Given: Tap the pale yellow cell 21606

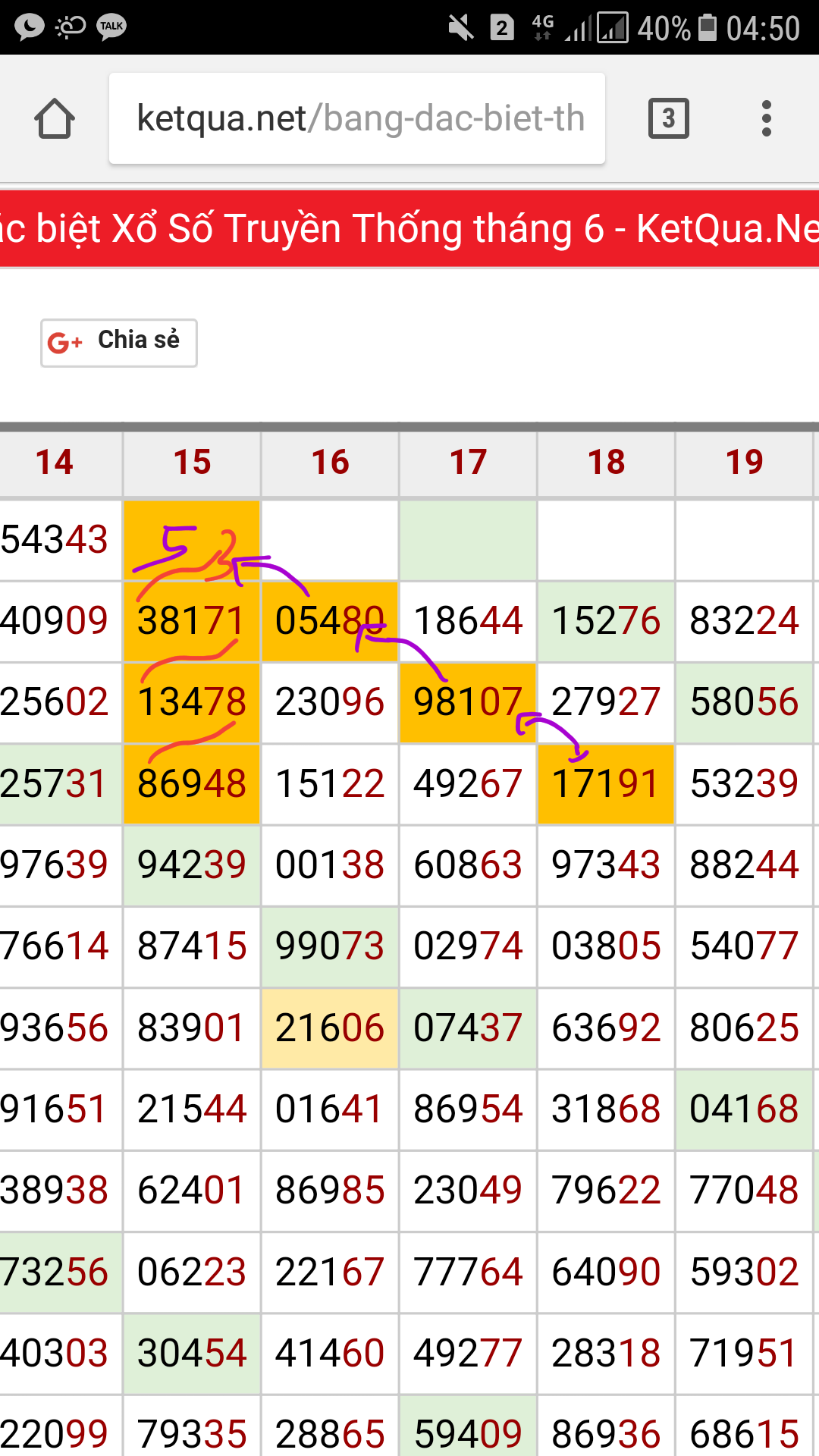Looking at the screenshot, I should 330,1028.
